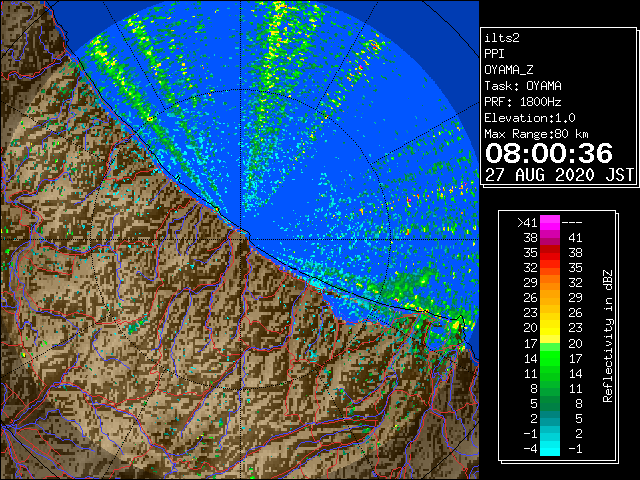Click the 'OYAMA_Z' product label

tap(509, 70)
